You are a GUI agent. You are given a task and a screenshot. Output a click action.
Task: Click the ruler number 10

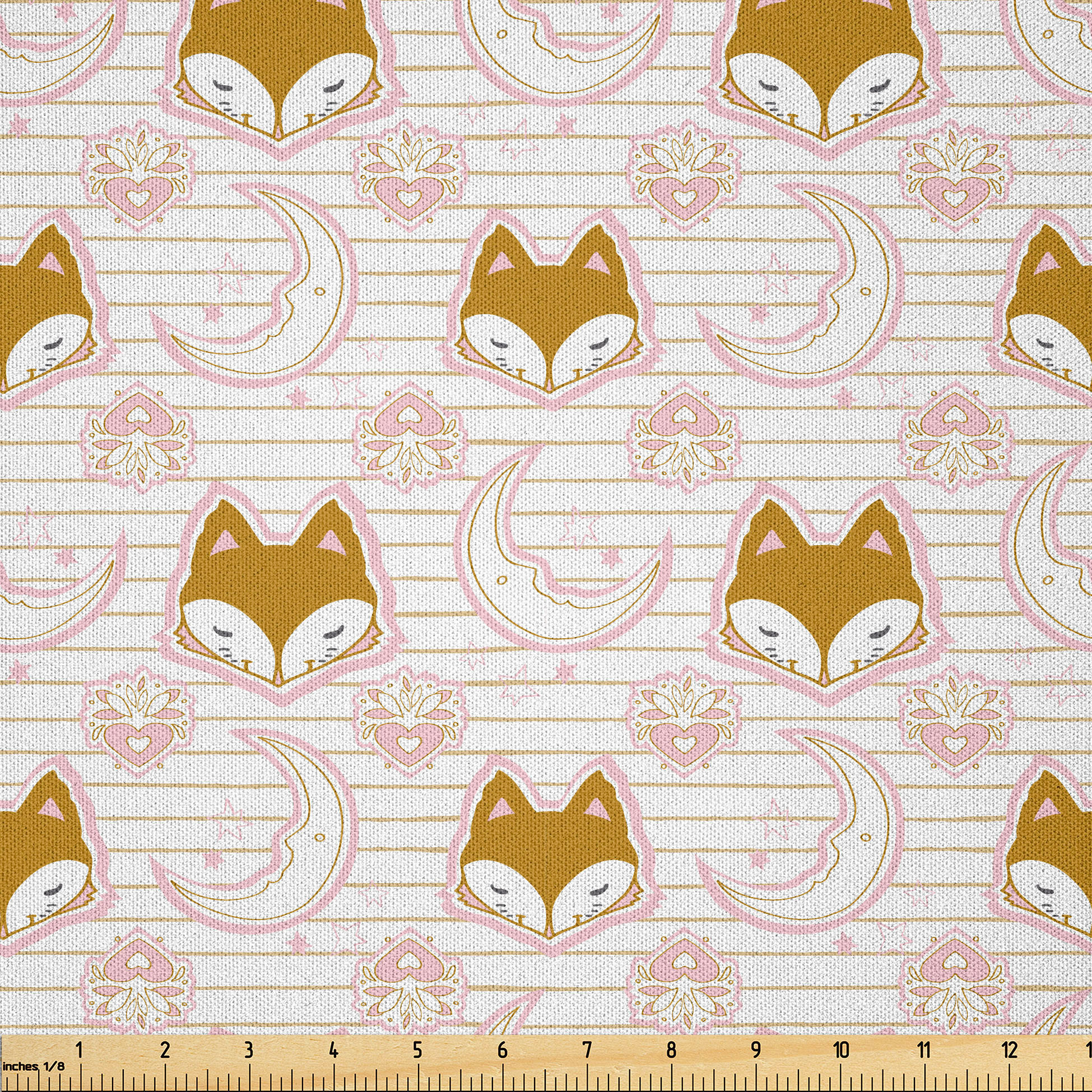pos(841,1051)
